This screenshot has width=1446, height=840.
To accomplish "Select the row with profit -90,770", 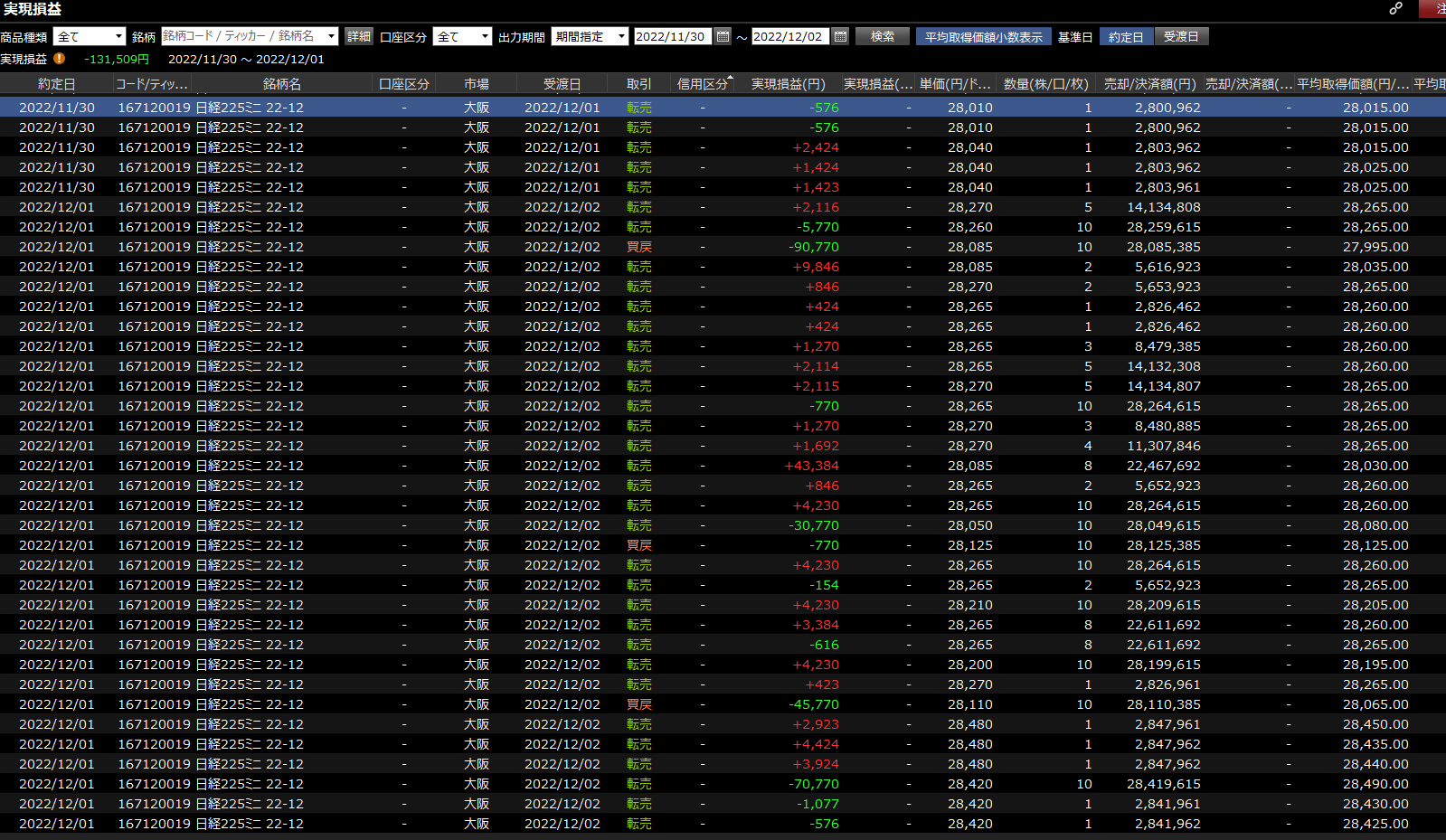I will click(723, 247).
